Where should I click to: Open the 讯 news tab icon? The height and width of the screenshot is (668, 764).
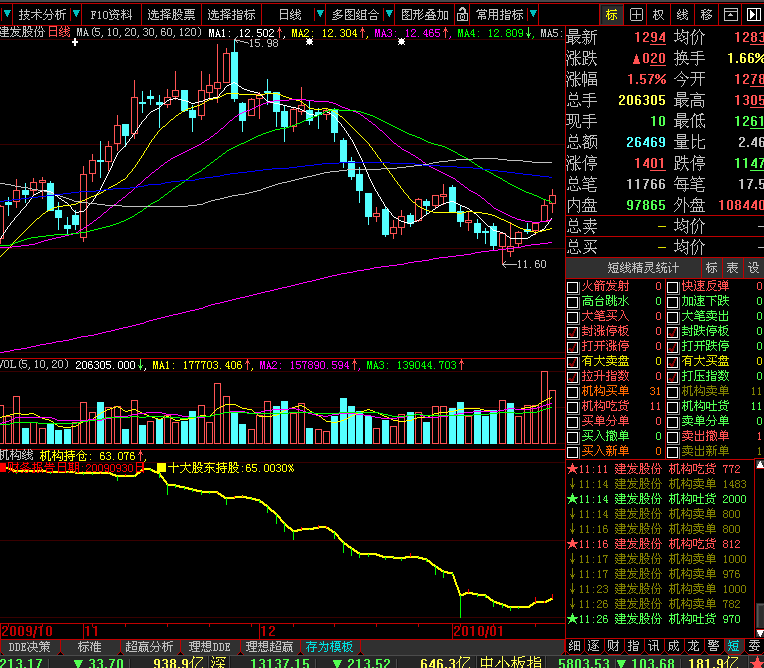(x=653, y=646)
